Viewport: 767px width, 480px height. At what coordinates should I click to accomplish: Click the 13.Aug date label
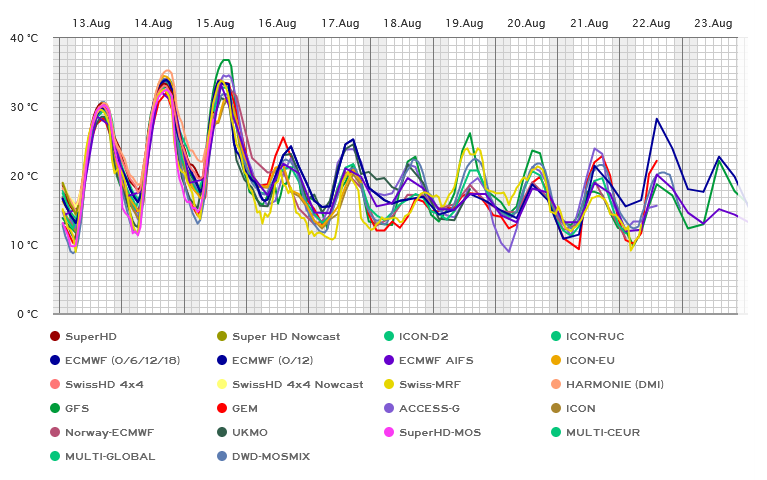point(91,23)
